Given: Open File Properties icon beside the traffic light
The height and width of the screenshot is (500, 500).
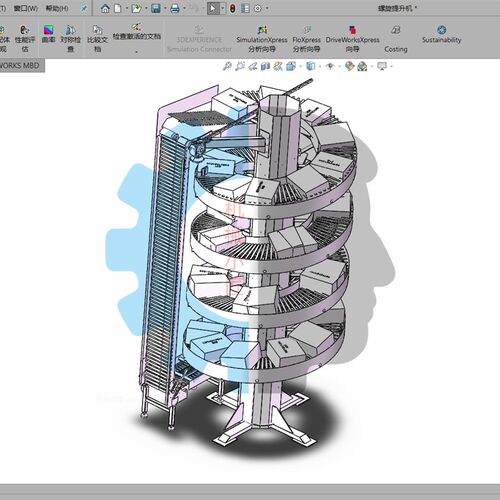Looking at the screenshot, I should click(x=245, y=8).
